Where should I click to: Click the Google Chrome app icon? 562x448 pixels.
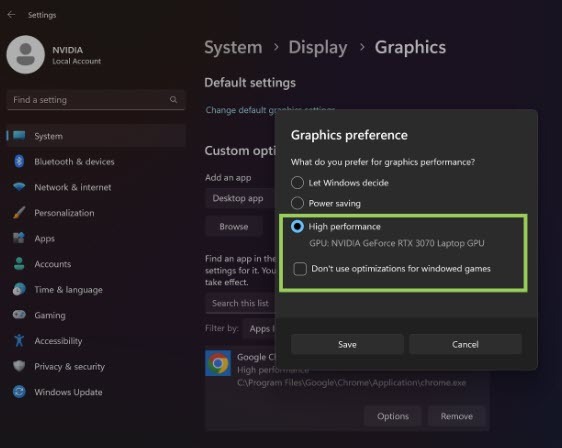pyautogui.click(x=218, y=363)
